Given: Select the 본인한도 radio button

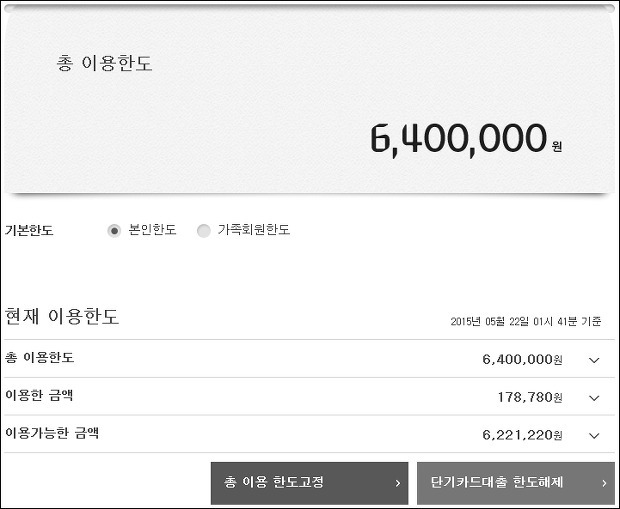Looking at the screenshot, I should (114, 231).
